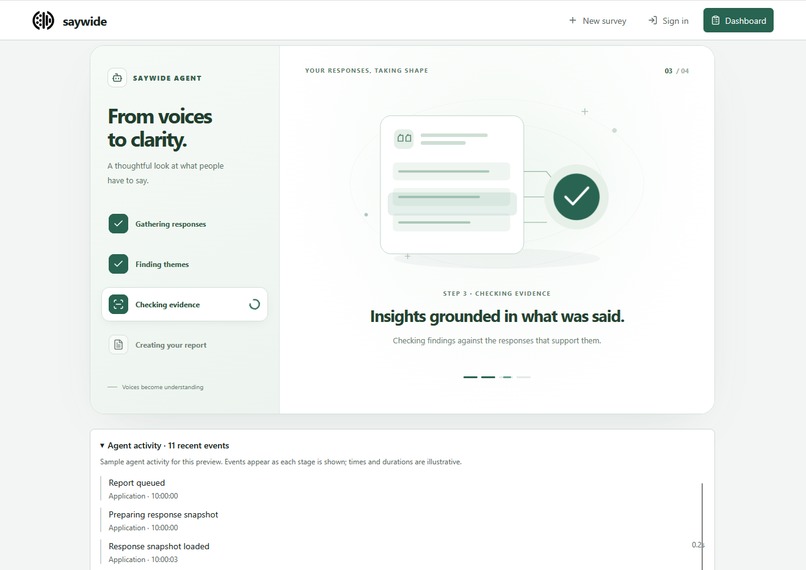Click the spinner in Checking evidence row
Screen dimensions: 806x570
coord(254,304)
